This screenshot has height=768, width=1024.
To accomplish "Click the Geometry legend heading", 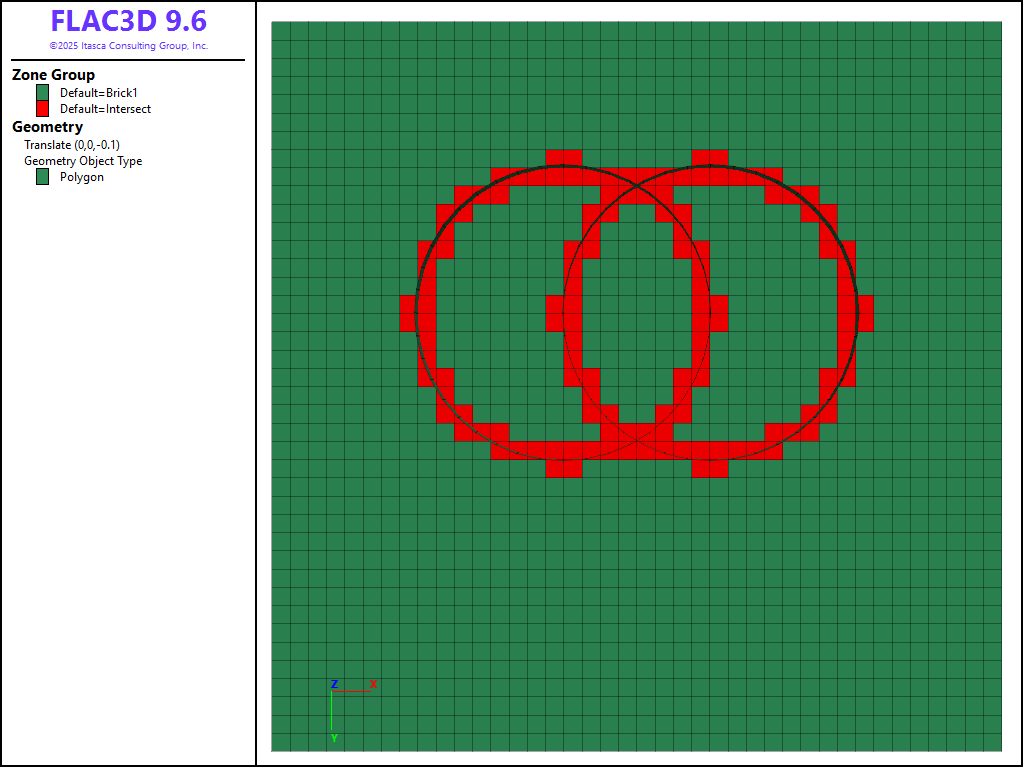I will coord(47,127).
